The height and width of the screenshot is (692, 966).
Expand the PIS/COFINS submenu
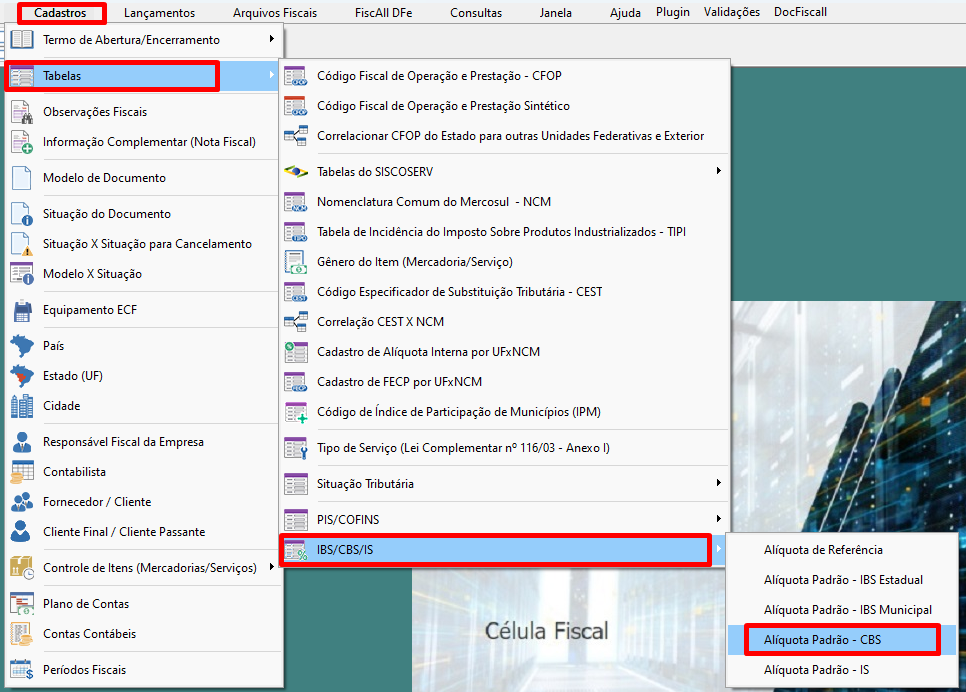(x=717, y=519)
